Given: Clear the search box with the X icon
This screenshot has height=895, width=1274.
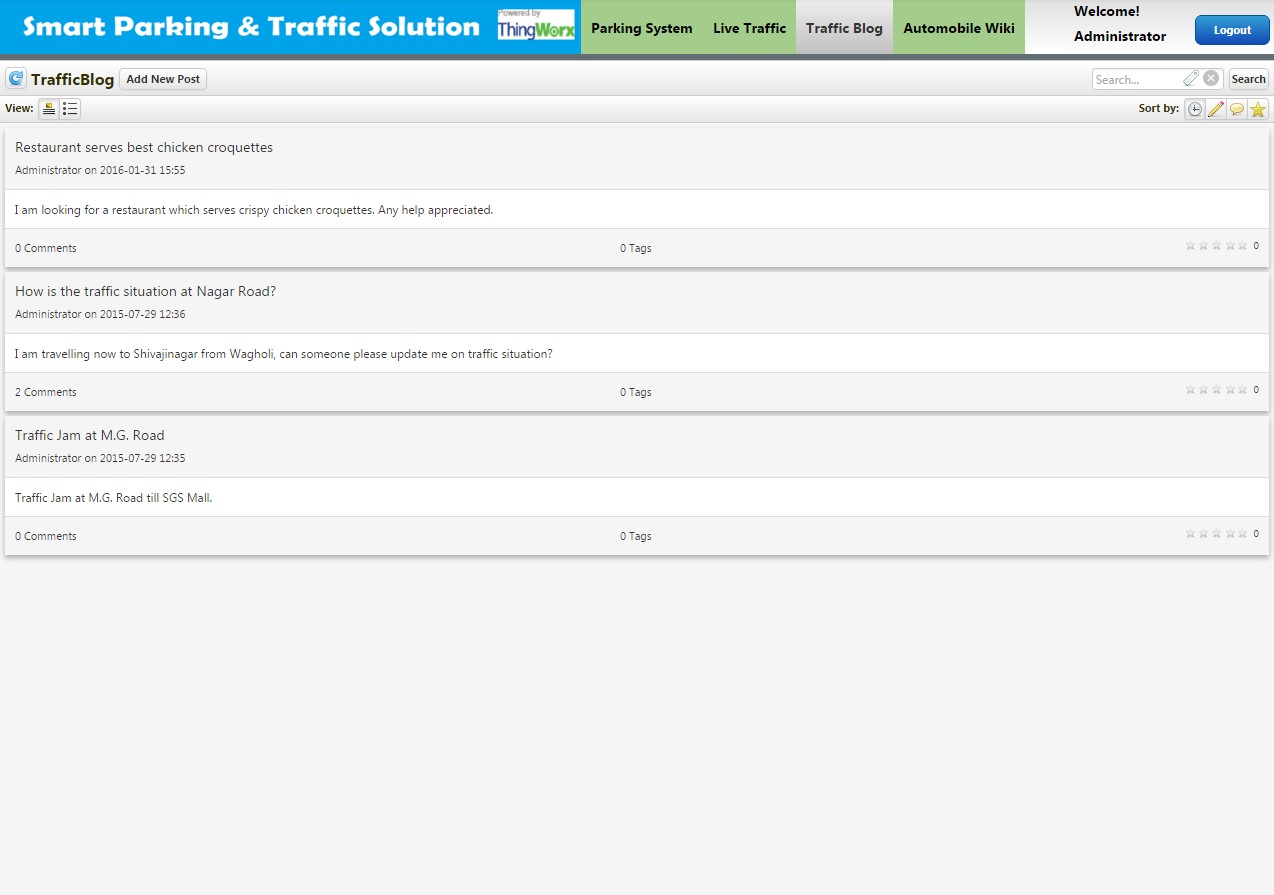Looking at the screenshot, I should click(1211, 79).
